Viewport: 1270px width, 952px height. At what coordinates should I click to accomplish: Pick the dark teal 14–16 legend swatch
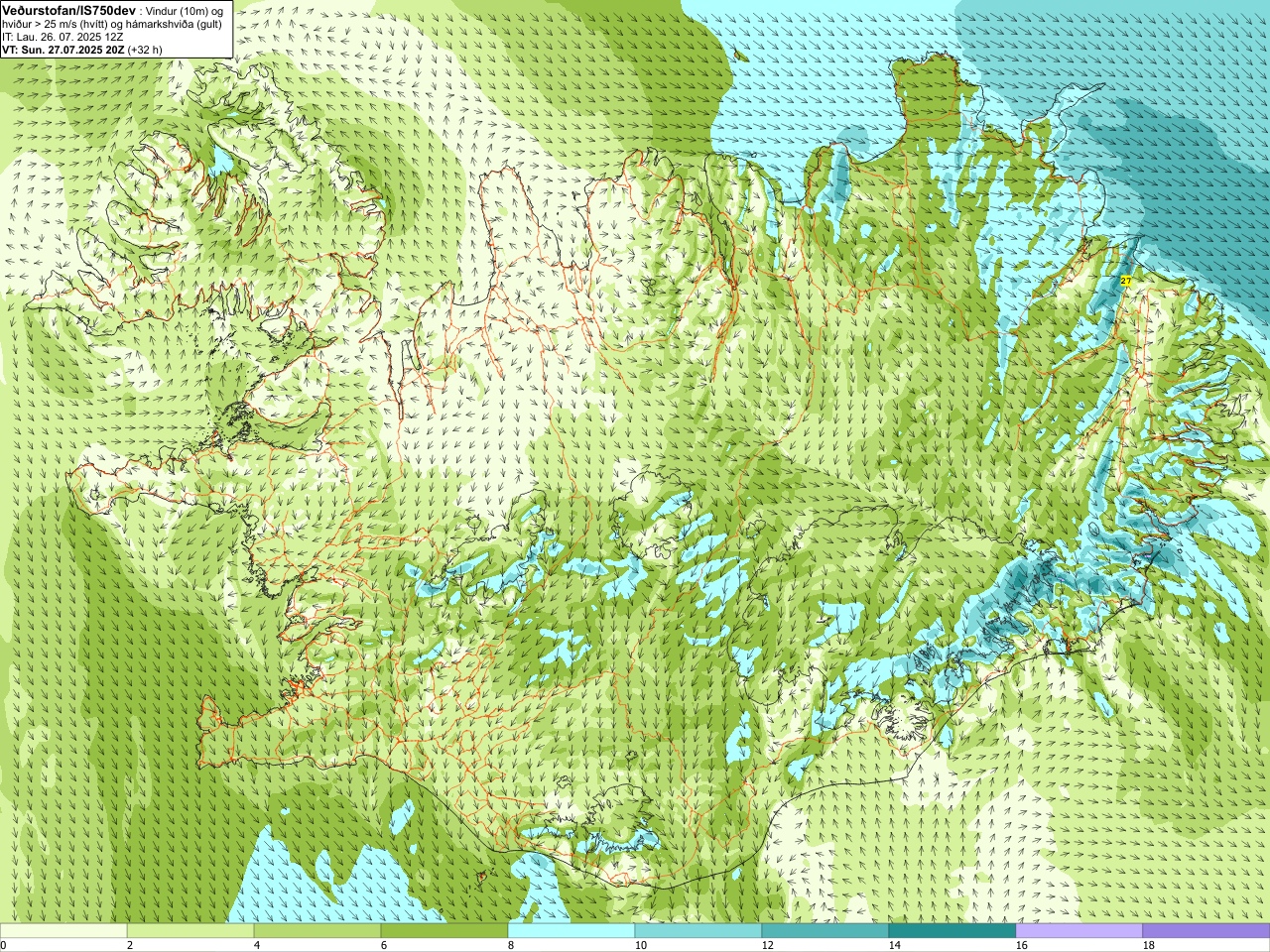coord(952,931)
